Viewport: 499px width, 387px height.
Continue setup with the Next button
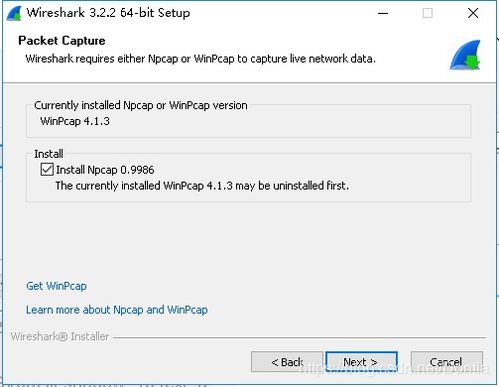pos(361,362)
